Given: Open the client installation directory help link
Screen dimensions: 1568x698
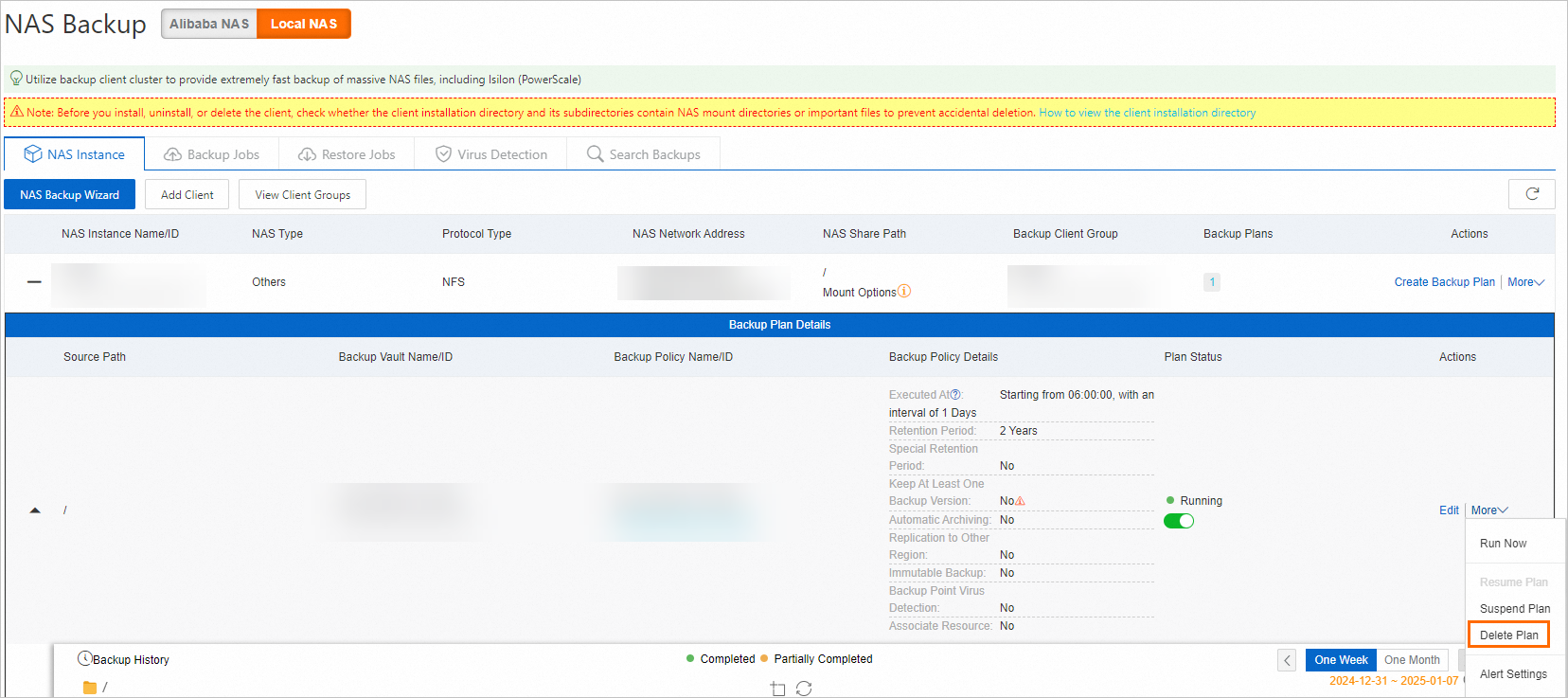Looking at the screenshot, I should tap(1148, 113).
